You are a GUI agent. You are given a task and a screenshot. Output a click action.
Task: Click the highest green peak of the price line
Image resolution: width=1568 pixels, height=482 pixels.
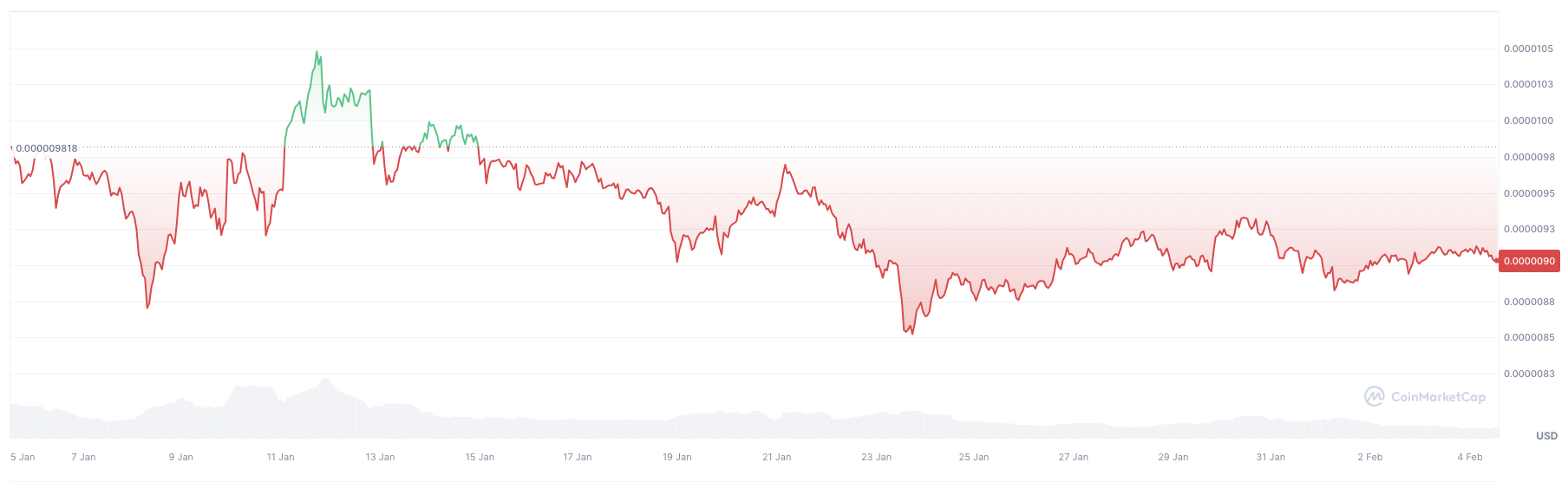(x=317, y=52)
